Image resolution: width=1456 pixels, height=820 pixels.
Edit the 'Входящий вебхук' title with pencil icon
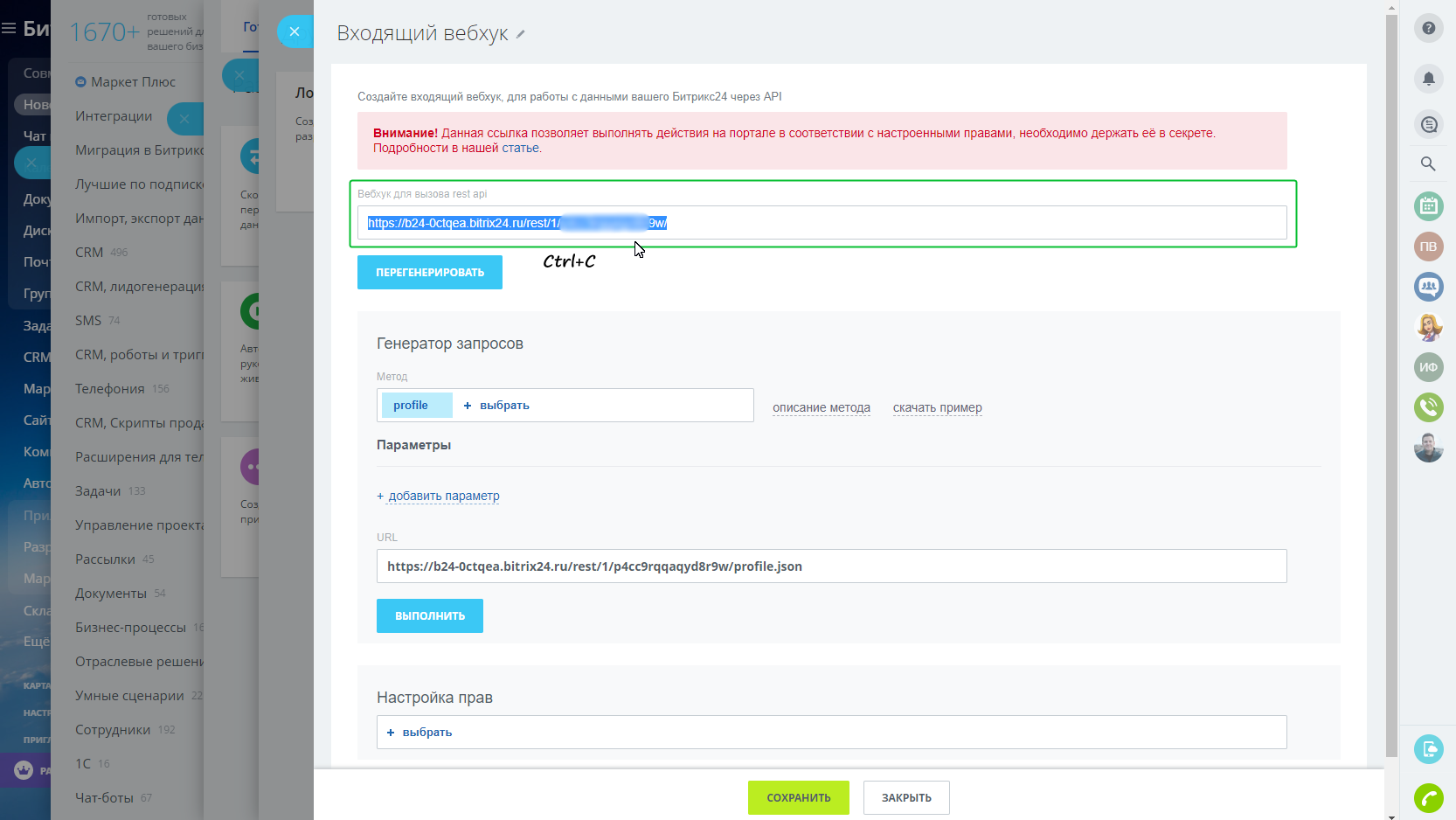tap(521, 34)
